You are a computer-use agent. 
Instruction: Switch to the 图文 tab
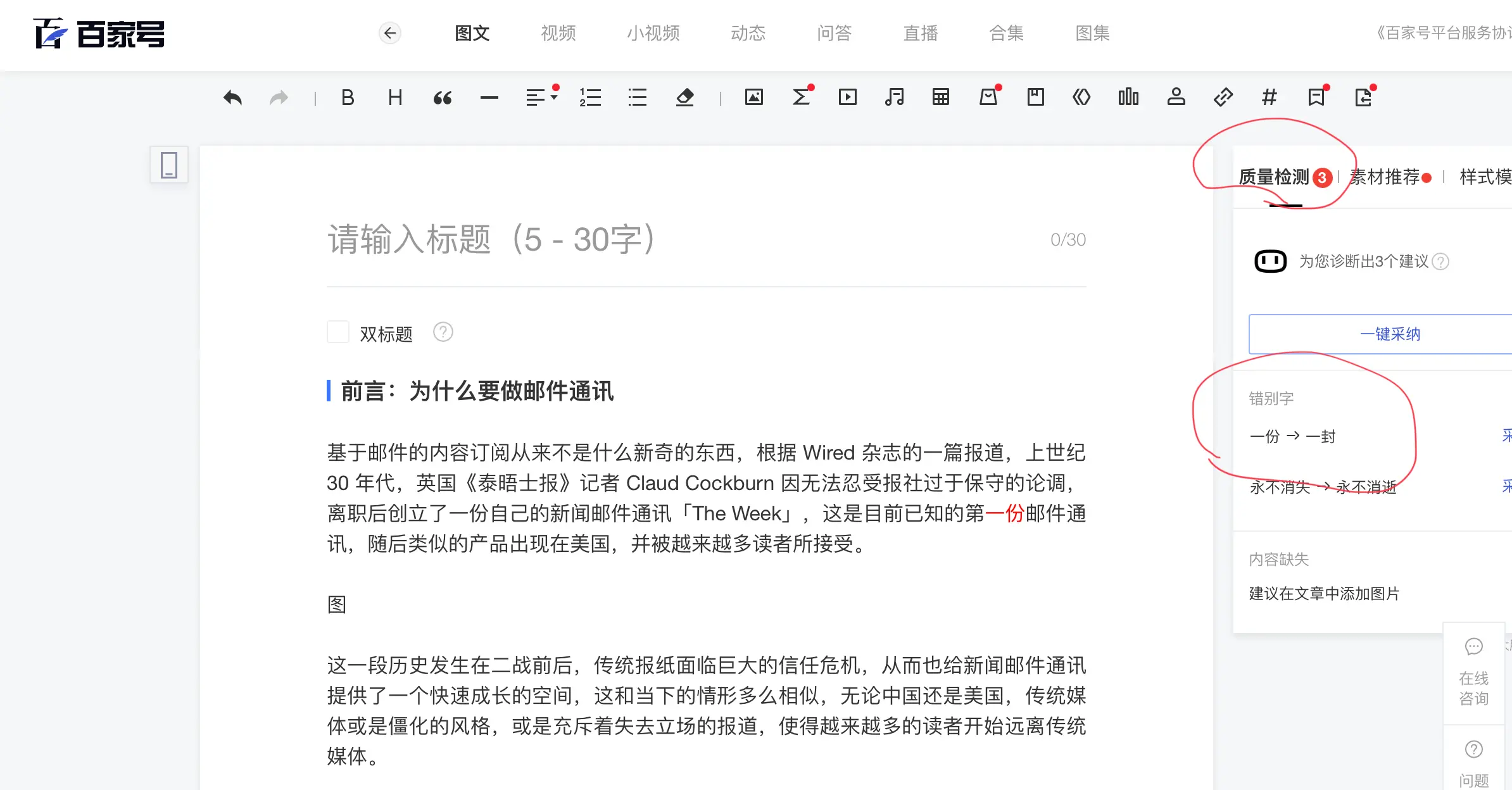click(x=472, y=33)
